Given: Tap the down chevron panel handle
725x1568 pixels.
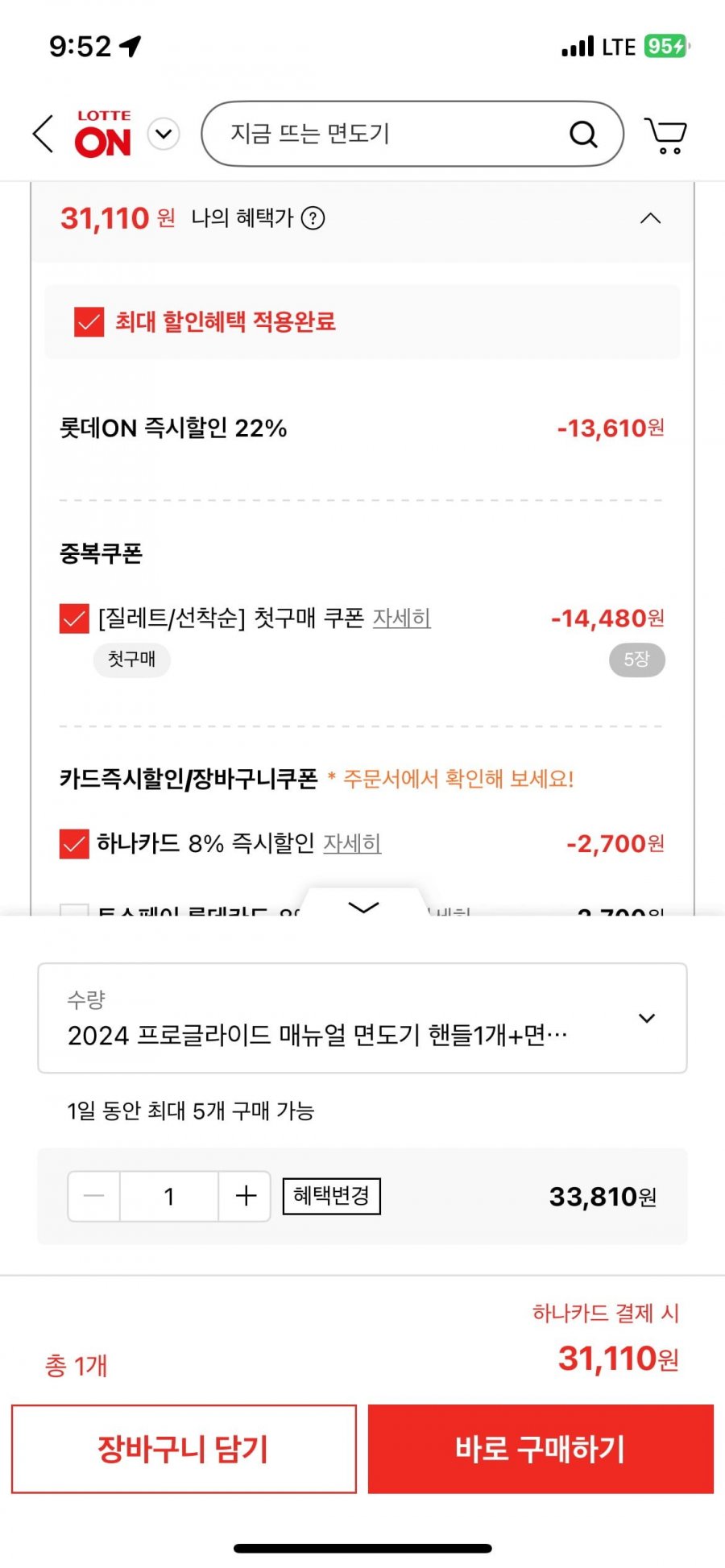Looking at the screenshot, I should (x=363, y=906).
